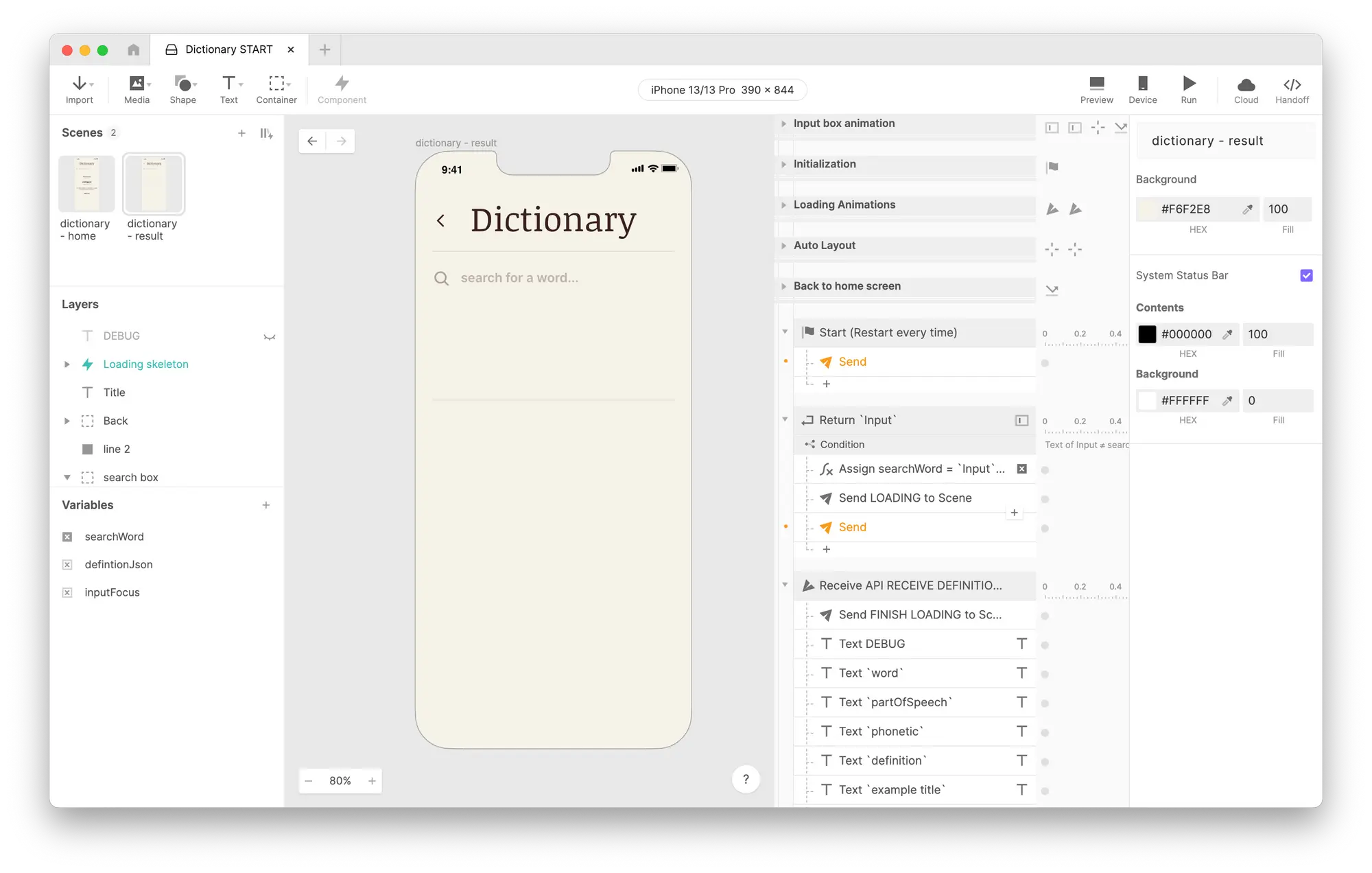Open the Preview panel

[x=1096, y=89]
